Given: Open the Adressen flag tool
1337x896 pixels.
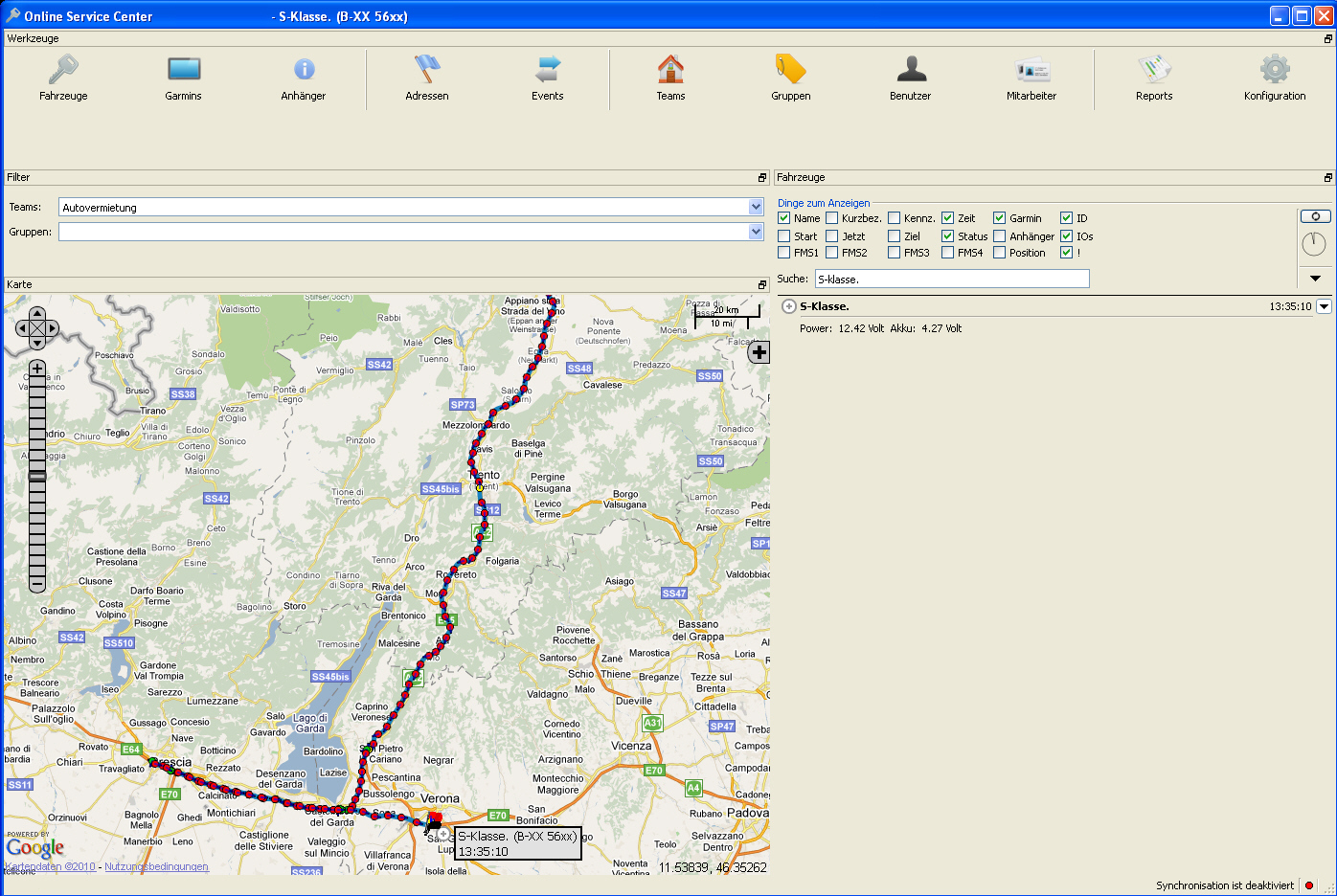Looking at the screenshot, I should click(427, 78).
